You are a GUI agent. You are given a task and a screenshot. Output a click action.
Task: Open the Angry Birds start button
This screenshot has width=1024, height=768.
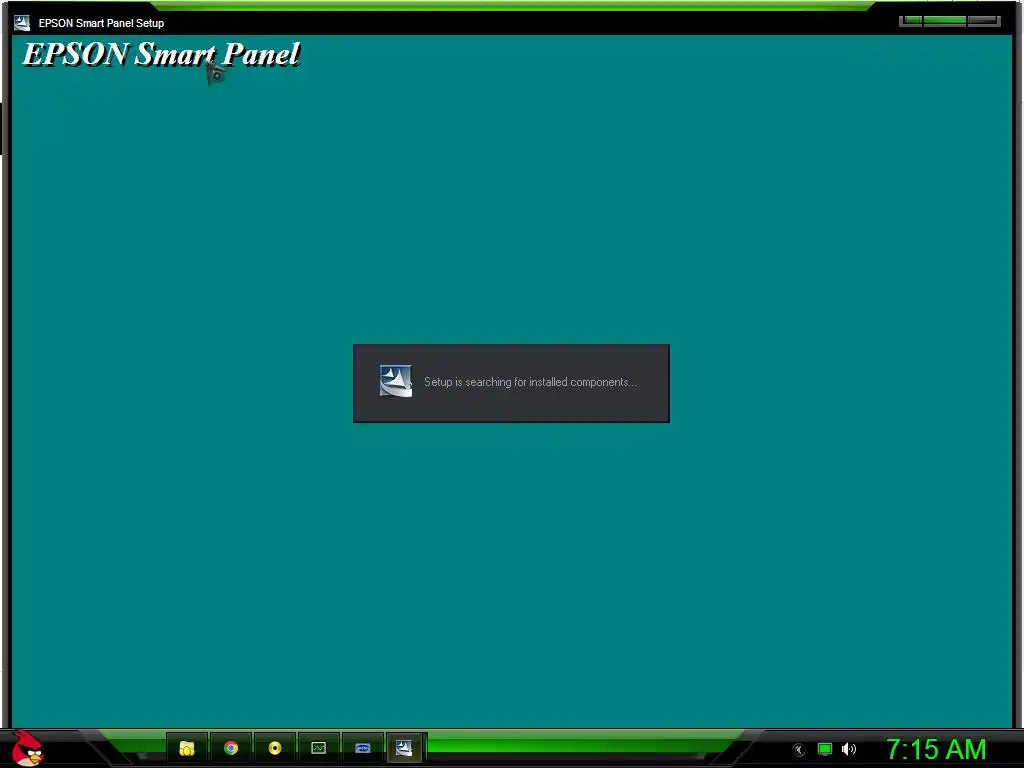(x=27, y=748)
